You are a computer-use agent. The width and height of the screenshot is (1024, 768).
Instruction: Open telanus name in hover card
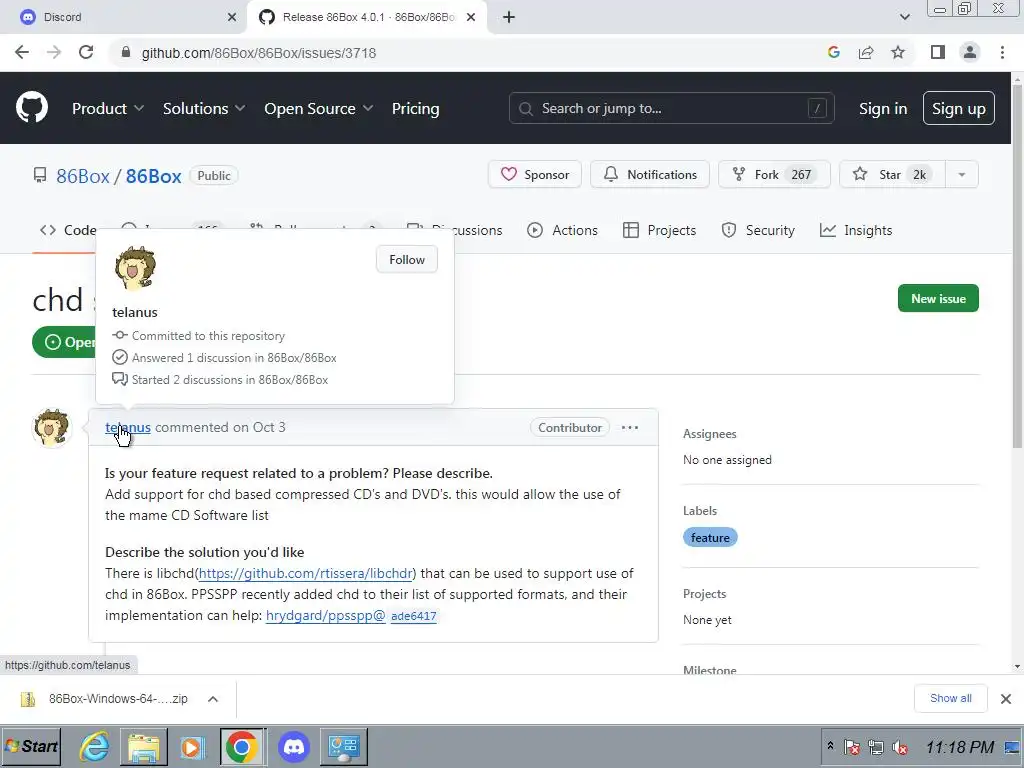pyautogui.click(x=135, y=312)
